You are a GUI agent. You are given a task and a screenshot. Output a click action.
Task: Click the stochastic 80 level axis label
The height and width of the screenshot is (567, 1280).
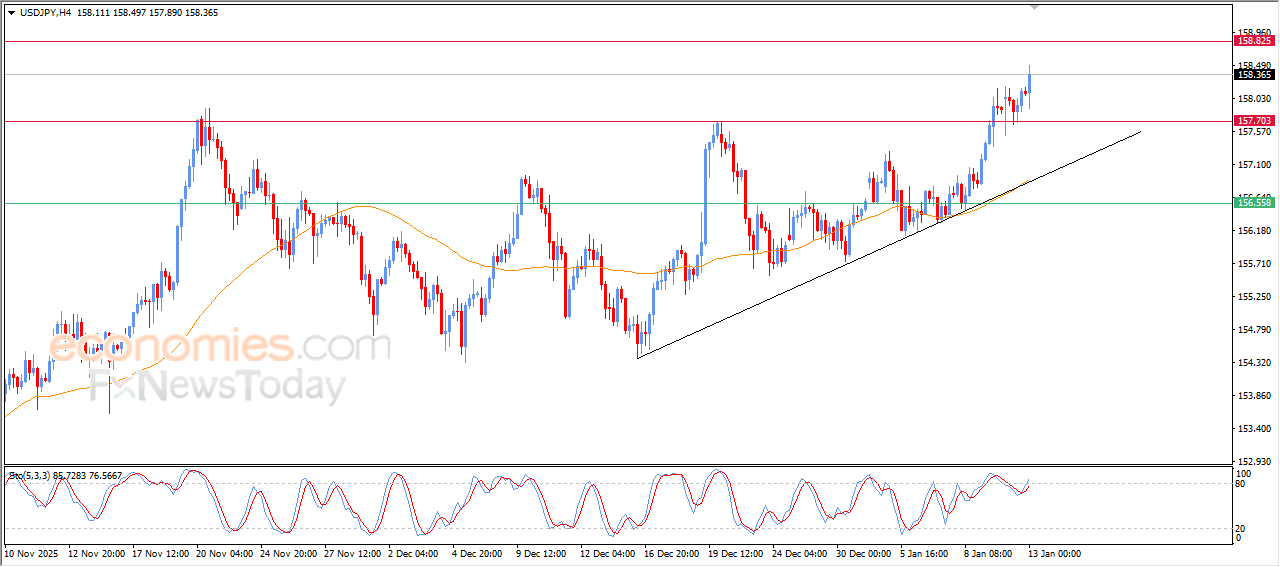1242,484
